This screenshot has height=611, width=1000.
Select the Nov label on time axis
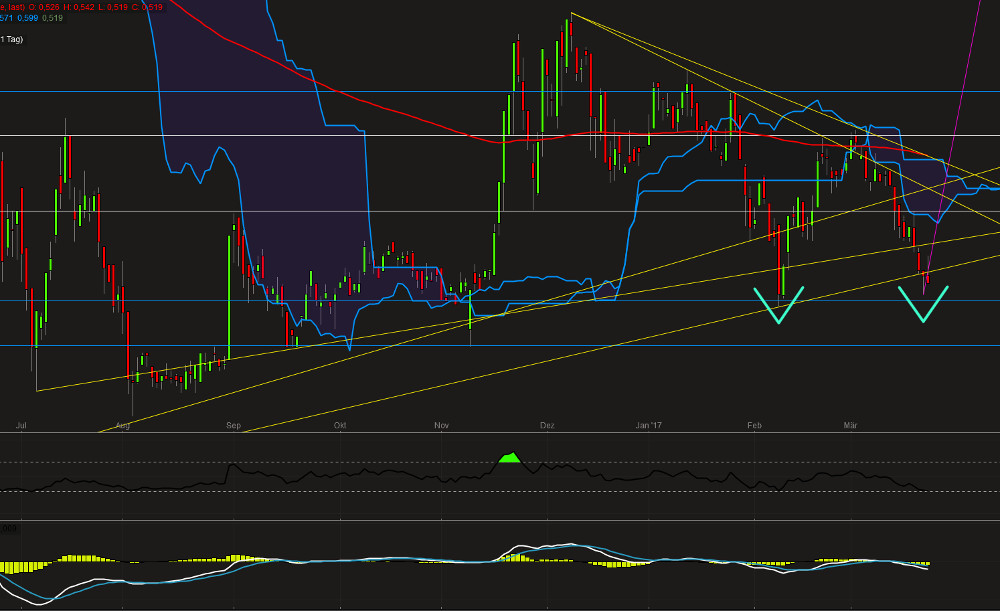[x=441, y=425]
